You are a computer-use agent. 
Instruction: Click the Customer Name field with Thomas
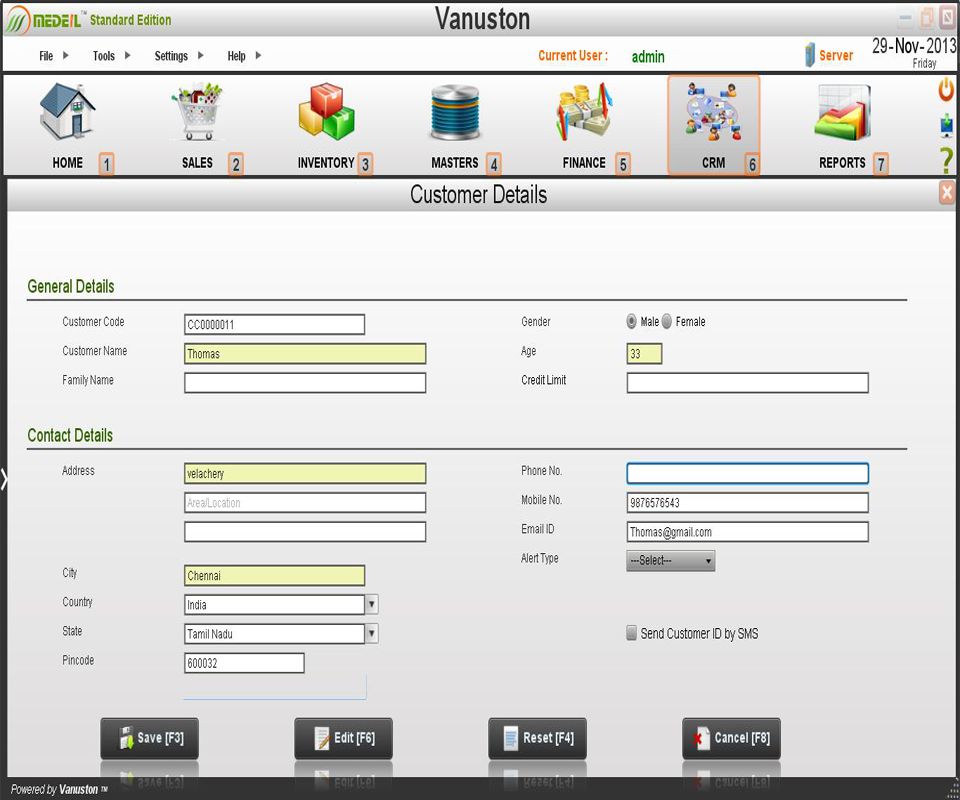[x=305, y=354]
